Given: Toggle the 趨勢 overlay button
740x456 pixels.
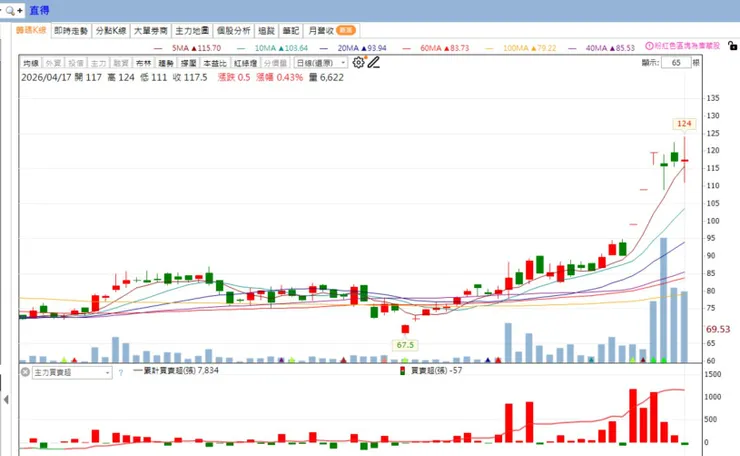Looking at the screenshot, I should coord(166,63).
